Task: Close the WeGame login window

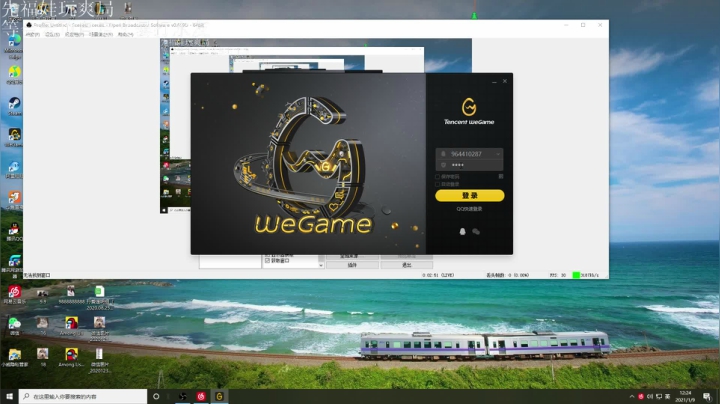Action: 505,81
